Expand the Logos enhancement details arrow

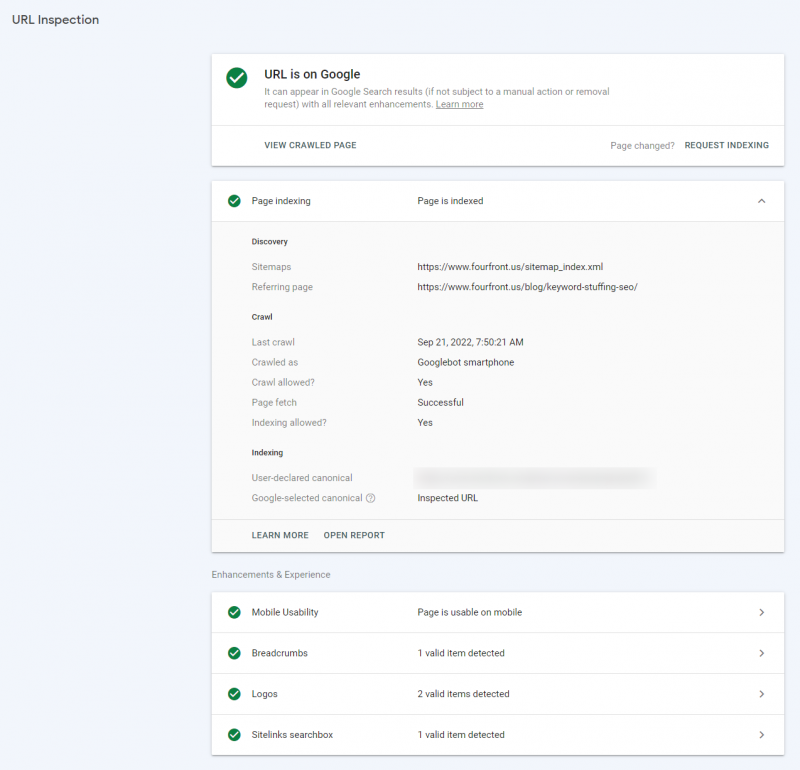[x=762, y=694]
